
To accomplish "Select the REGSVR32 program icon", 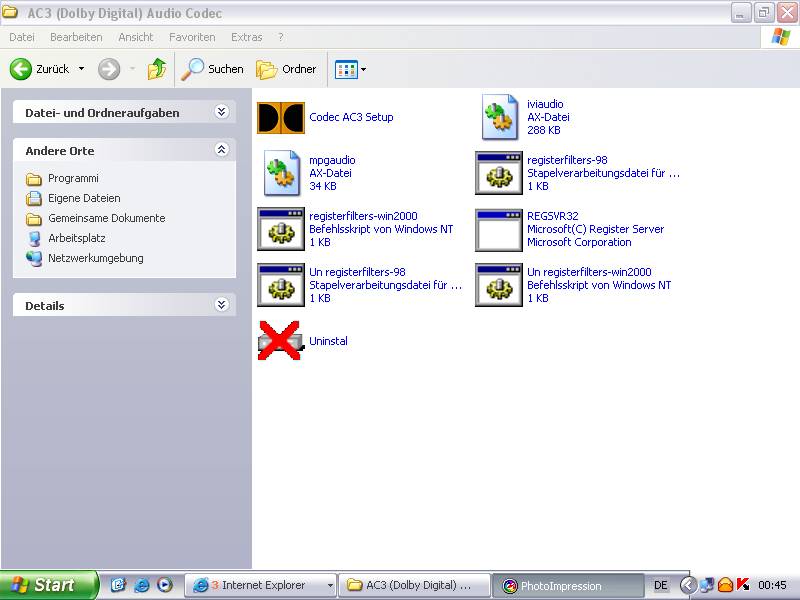I will [498, 229].
